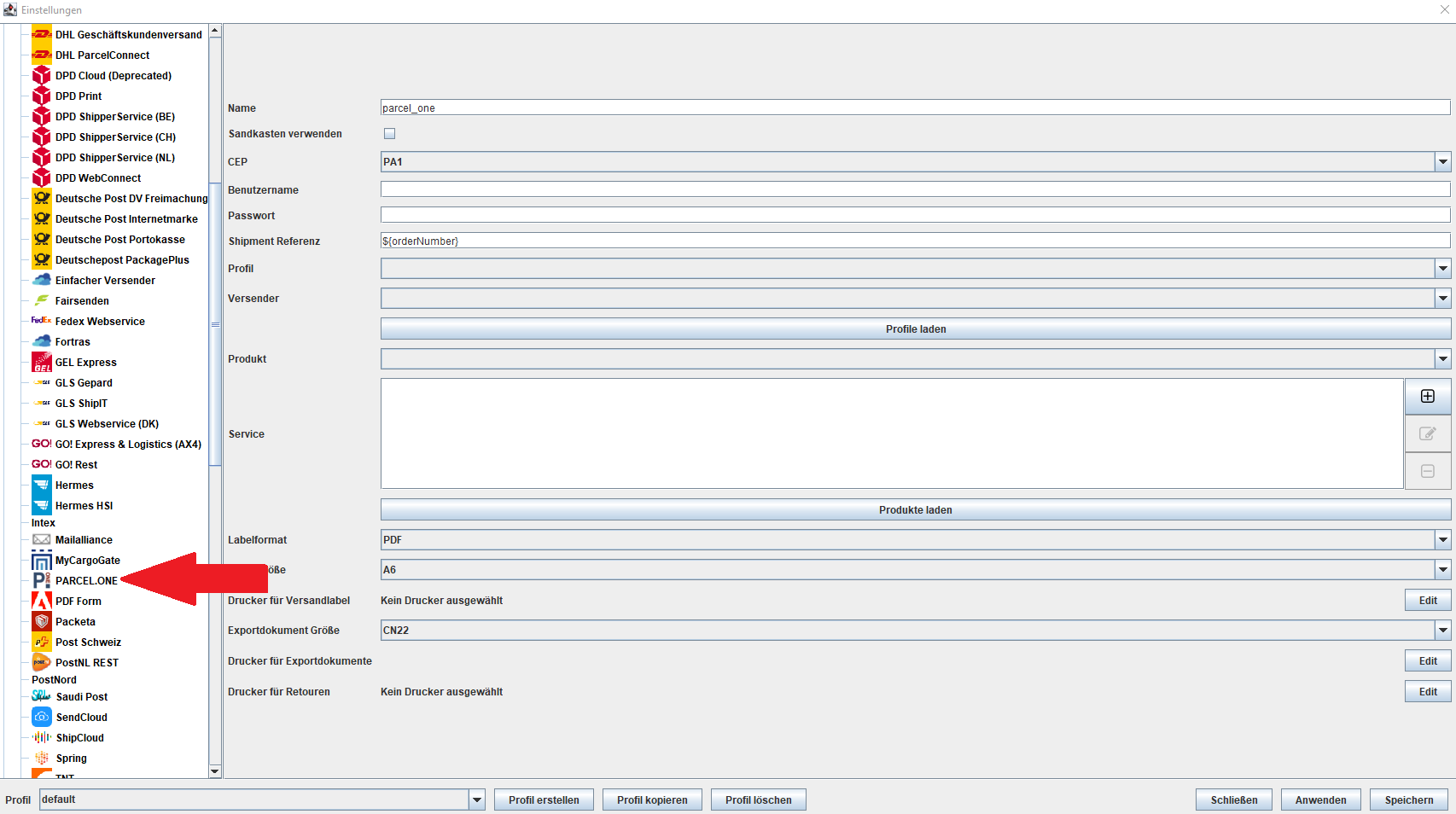Screen dimensions: 1456x814
Task: Click the SendCloud icon
Action: 42,717
